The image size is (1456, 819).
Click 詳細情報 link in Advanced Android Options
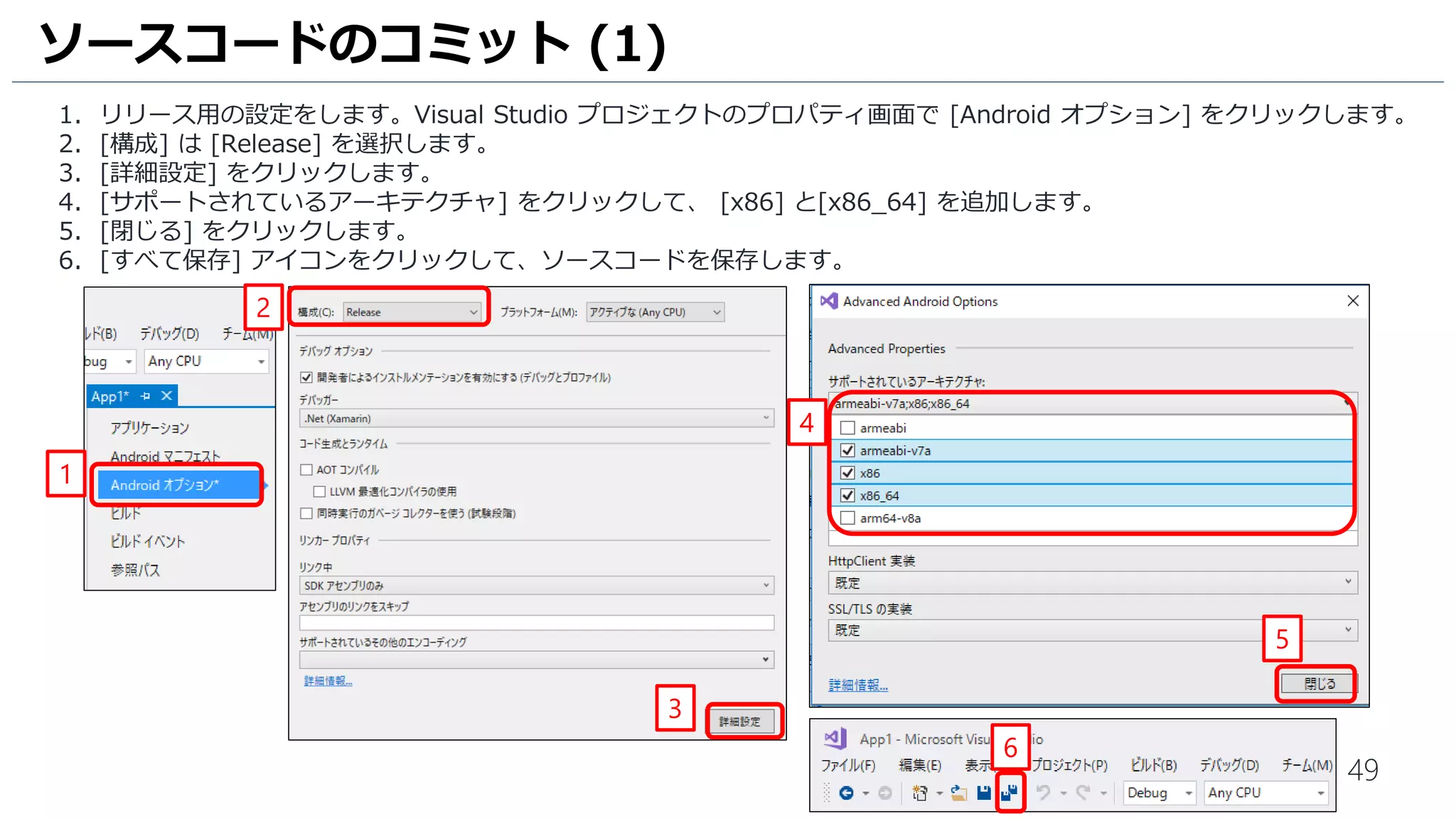point(858,685)
